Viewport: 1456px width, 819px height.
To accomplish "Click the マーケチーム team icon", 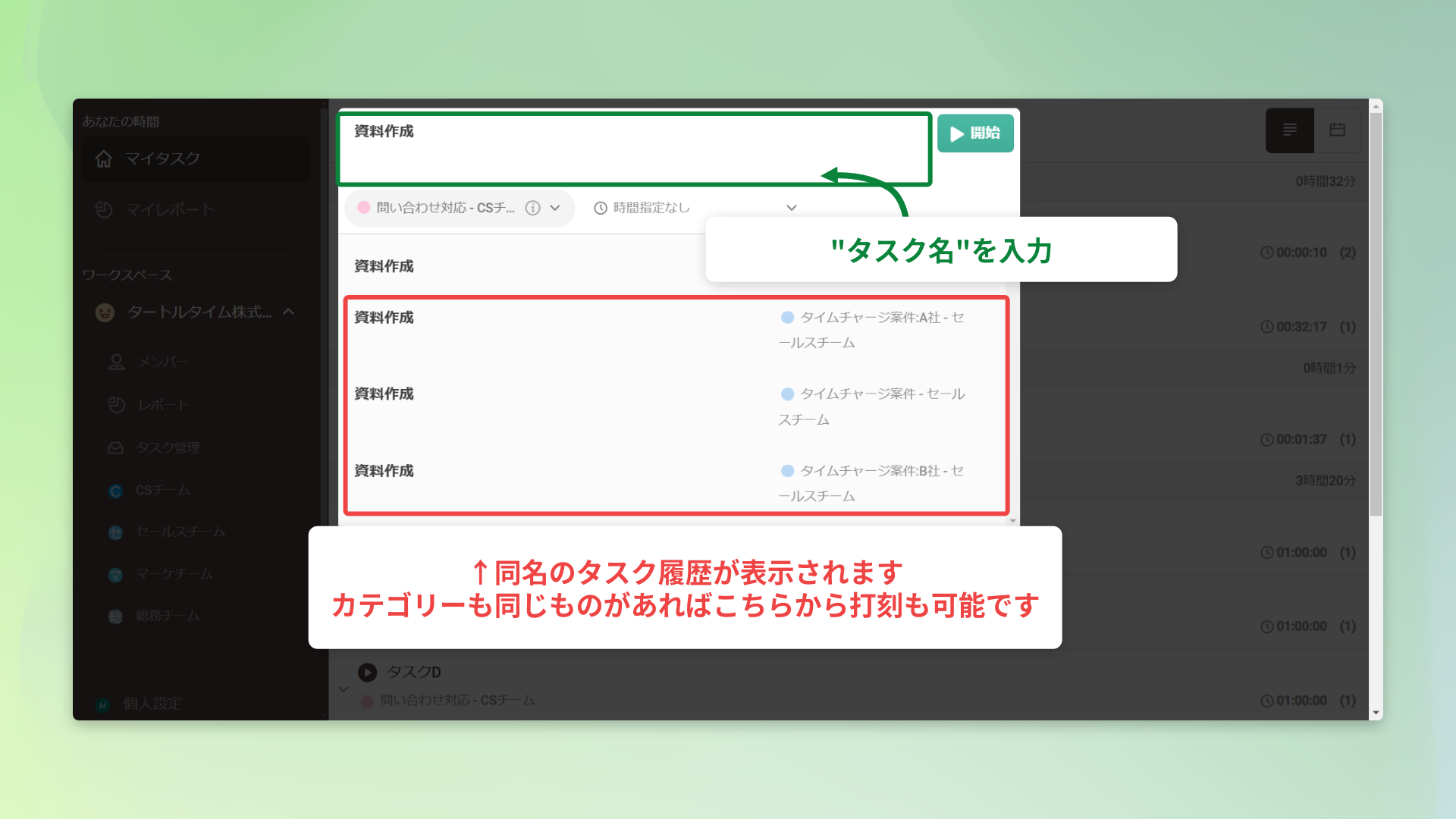I will coord(115,575).
